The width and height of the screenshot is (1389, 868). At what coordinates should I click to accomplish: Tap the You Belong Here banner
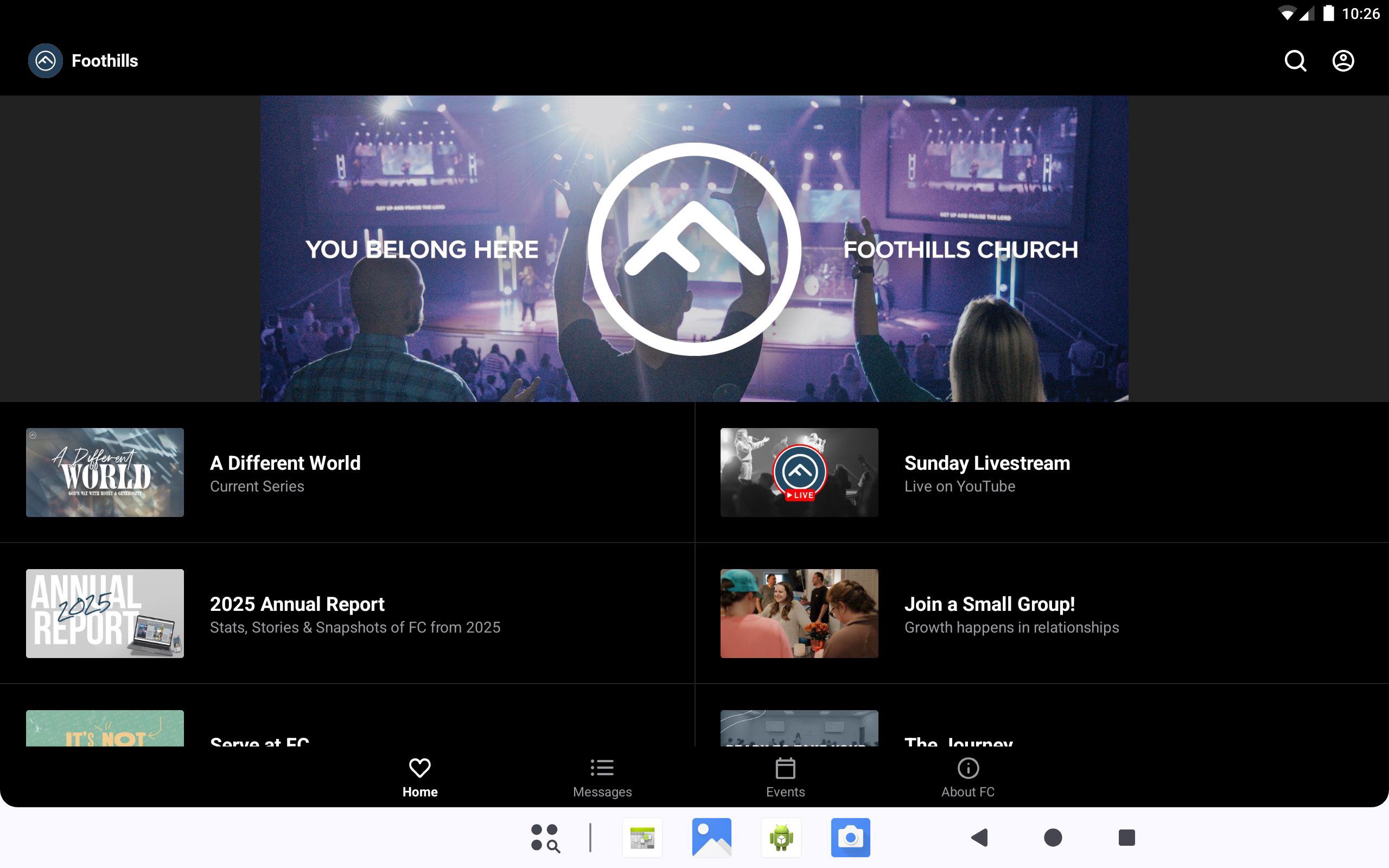(694, 248)
